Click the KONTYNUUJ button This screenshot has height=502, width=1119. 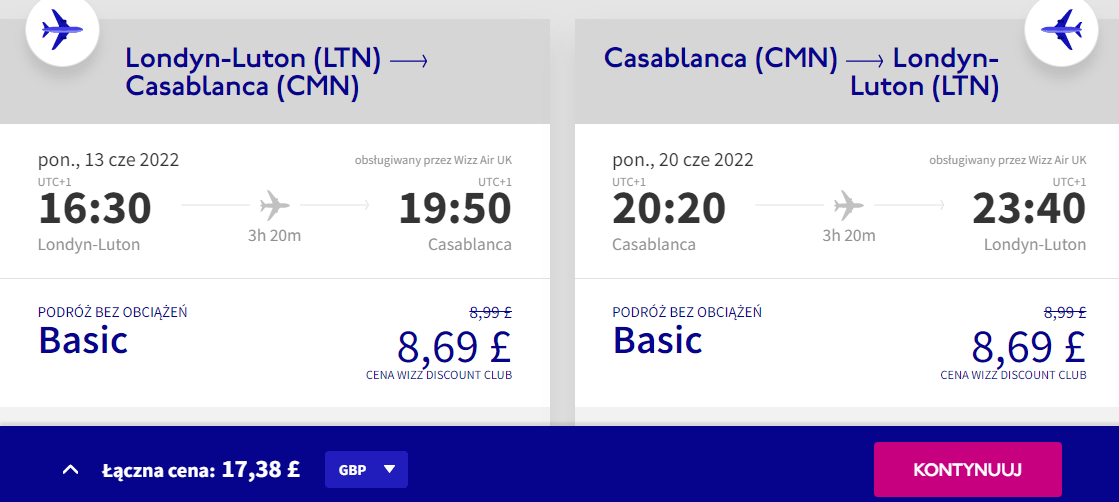click(968, 469)
